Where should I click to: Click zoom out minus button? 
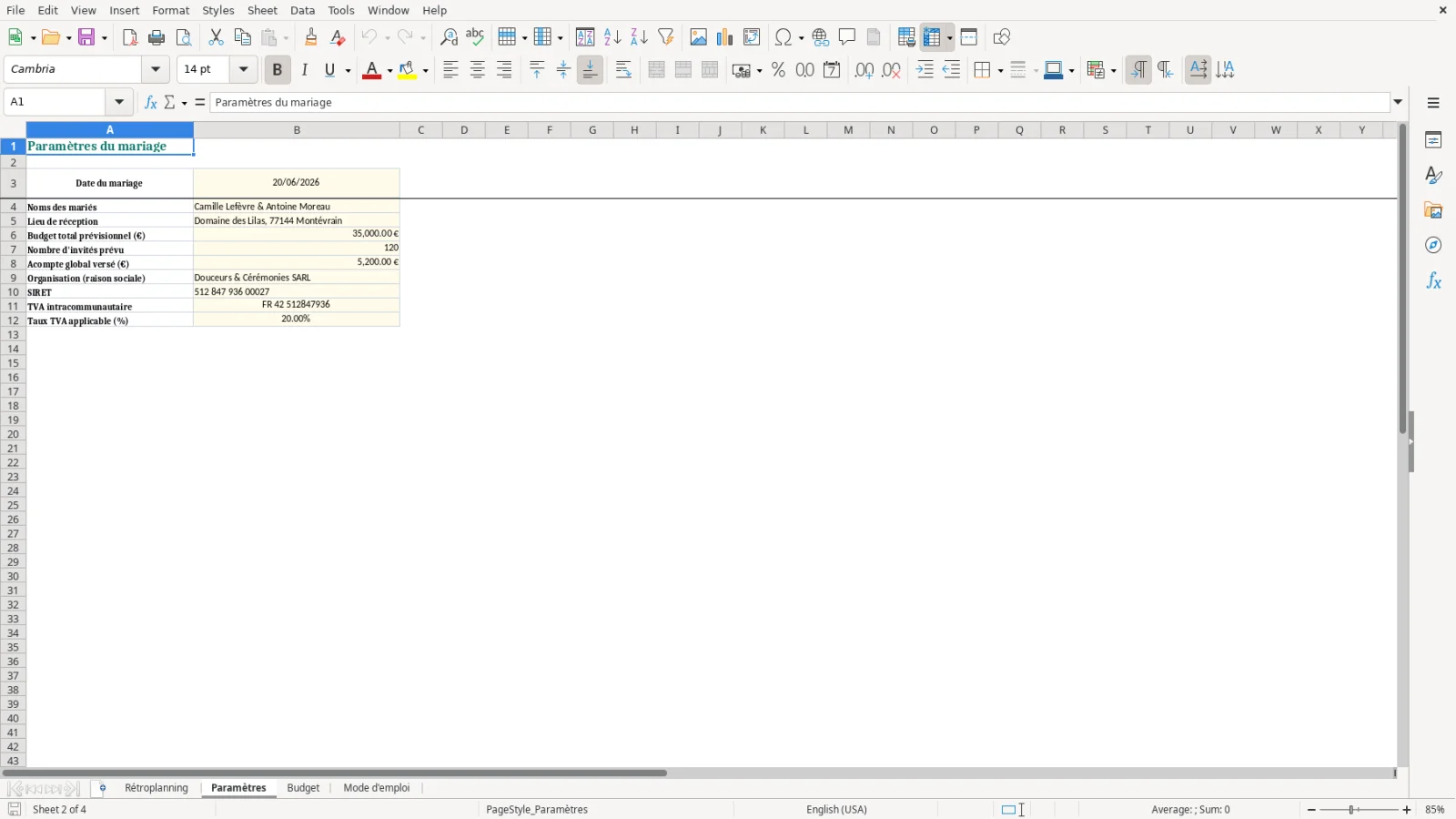(1311, 810)
